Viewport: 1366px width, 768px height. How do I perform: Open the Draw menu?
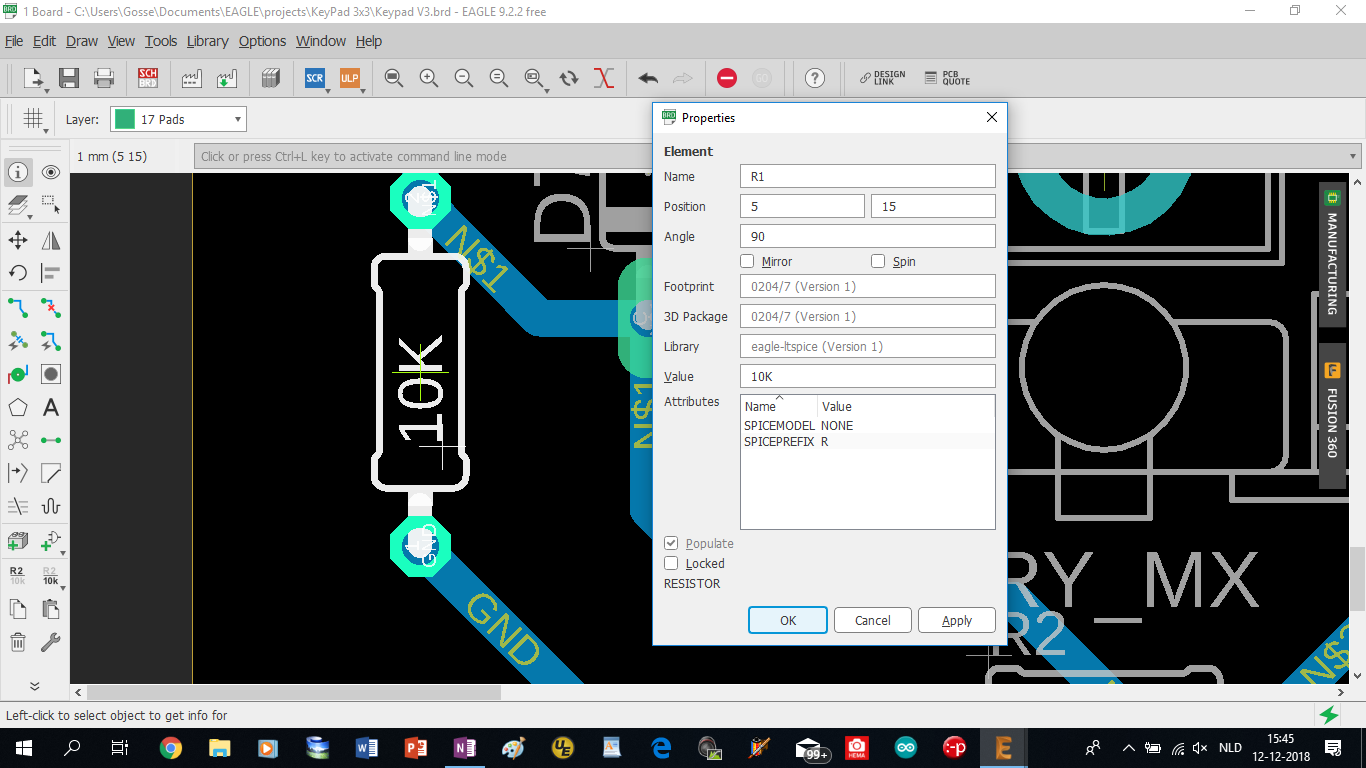pyautogui.click(x=82, y=41)
